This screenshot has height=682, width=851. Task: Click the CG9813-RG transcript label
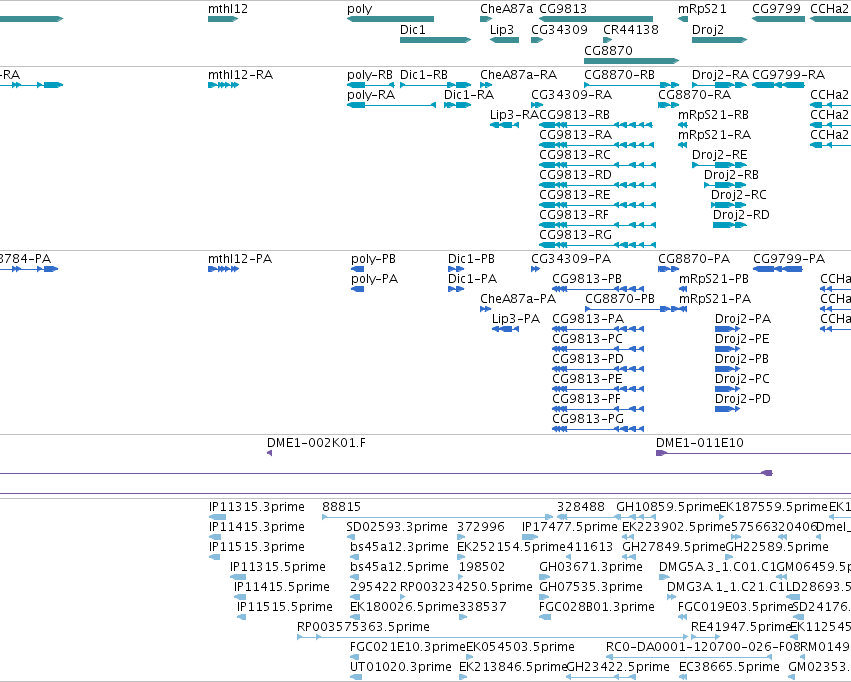click(575, 235)
